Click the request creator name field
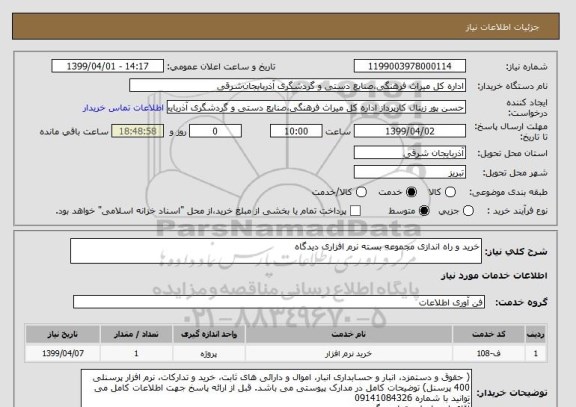This screenshot has width=576, height=407. pos(316,108)
